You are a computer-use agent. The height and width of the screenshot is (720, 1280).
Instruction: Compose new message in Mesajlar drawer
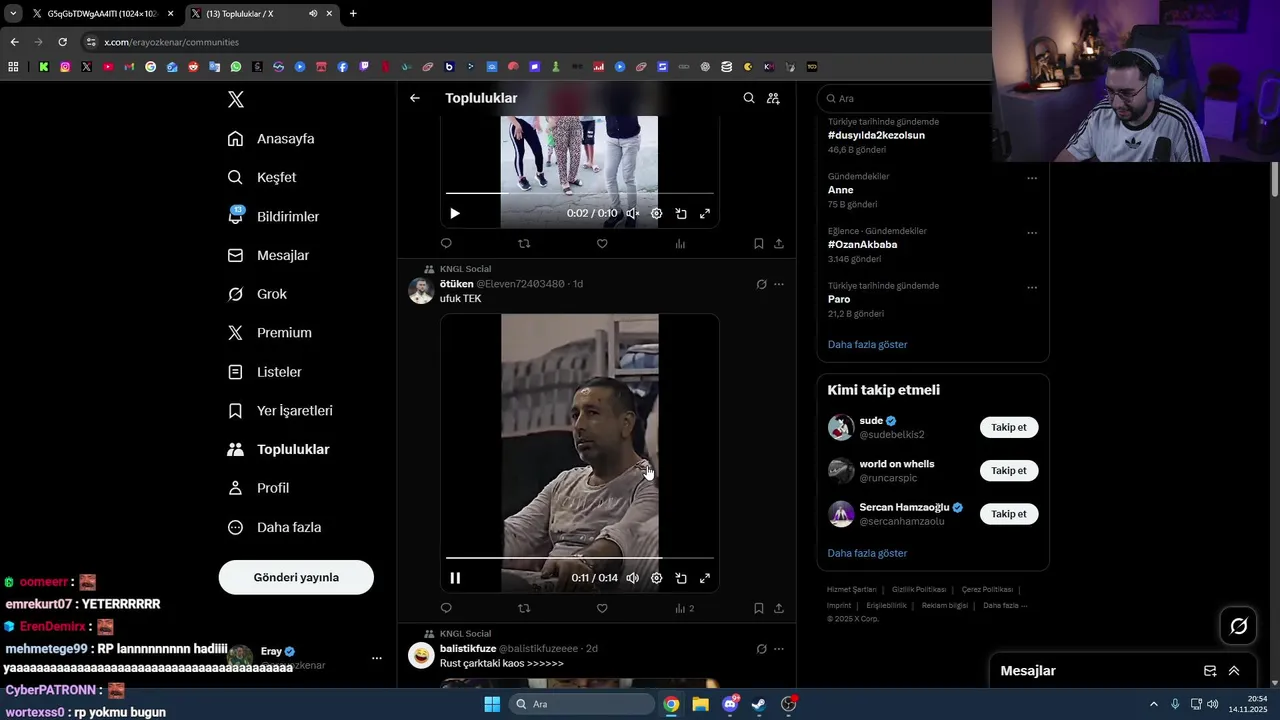1210,671
